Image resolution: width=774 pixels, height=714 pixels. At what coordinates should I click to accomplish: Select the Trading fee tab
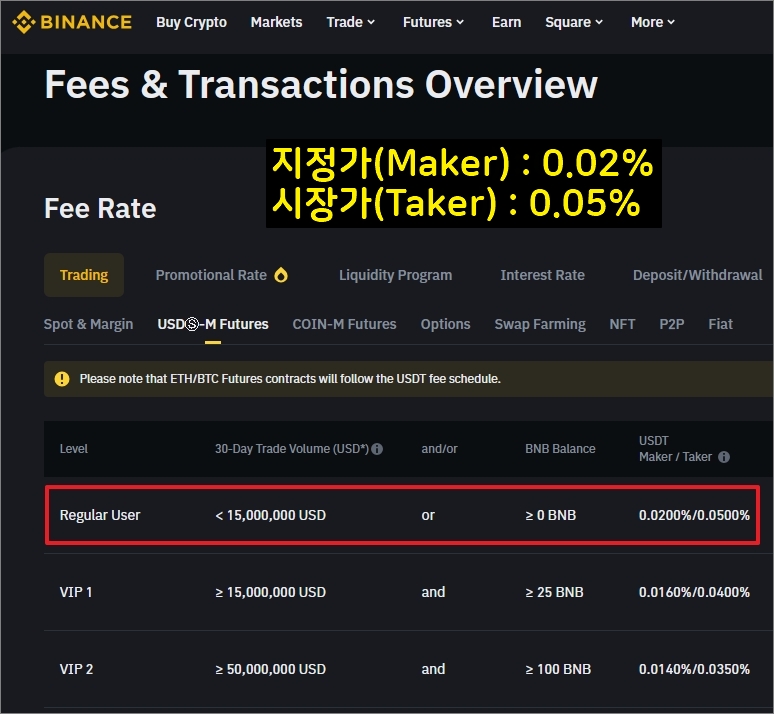pyautogui.click(x=84, y=275)
